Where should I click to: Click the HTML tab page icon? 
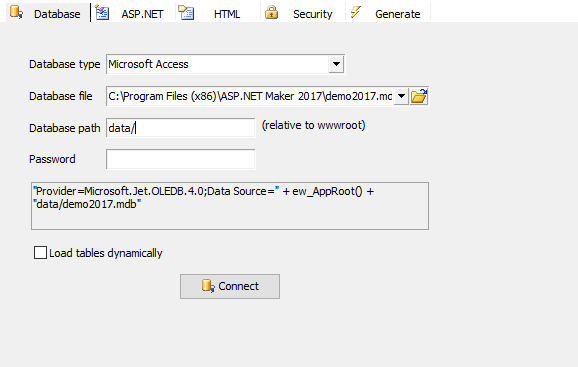187,12
